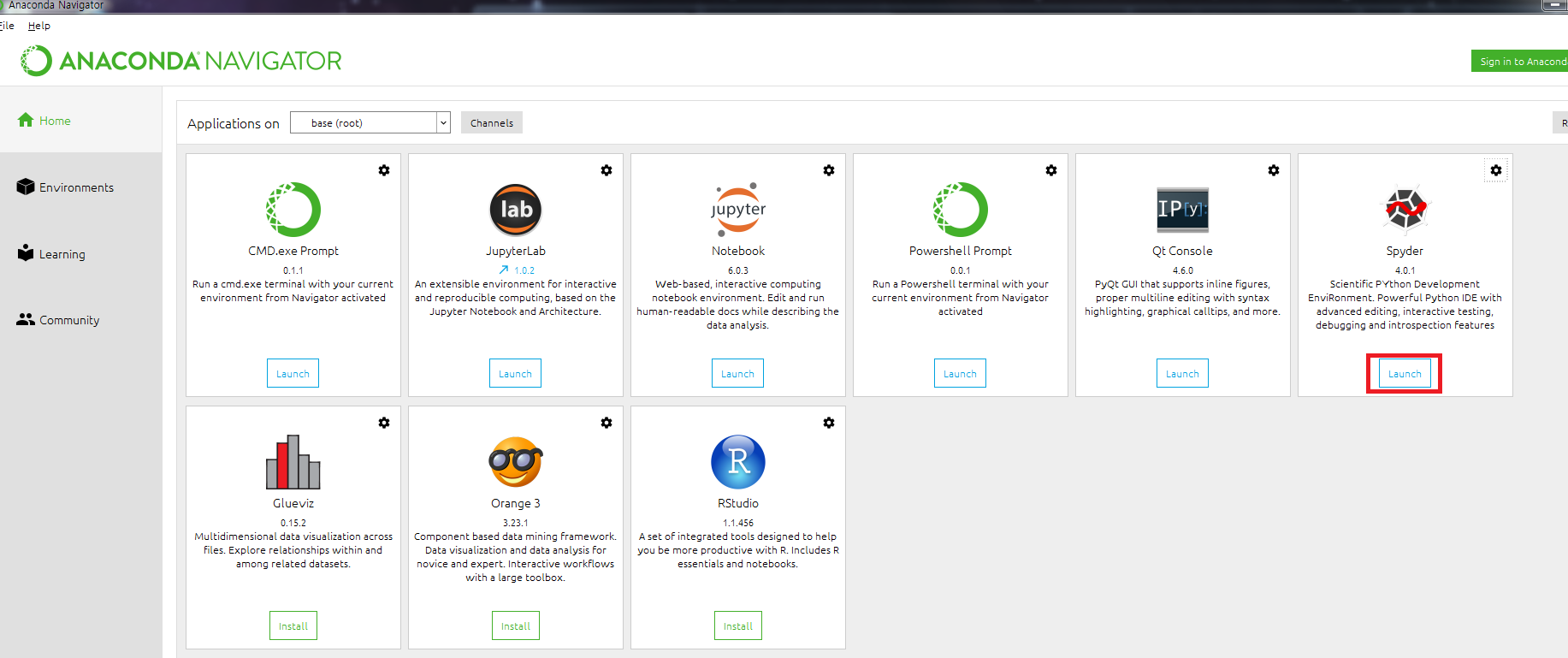Open the File menu
This screenshot has width=1568, height=658.
(x=7, y=26)
